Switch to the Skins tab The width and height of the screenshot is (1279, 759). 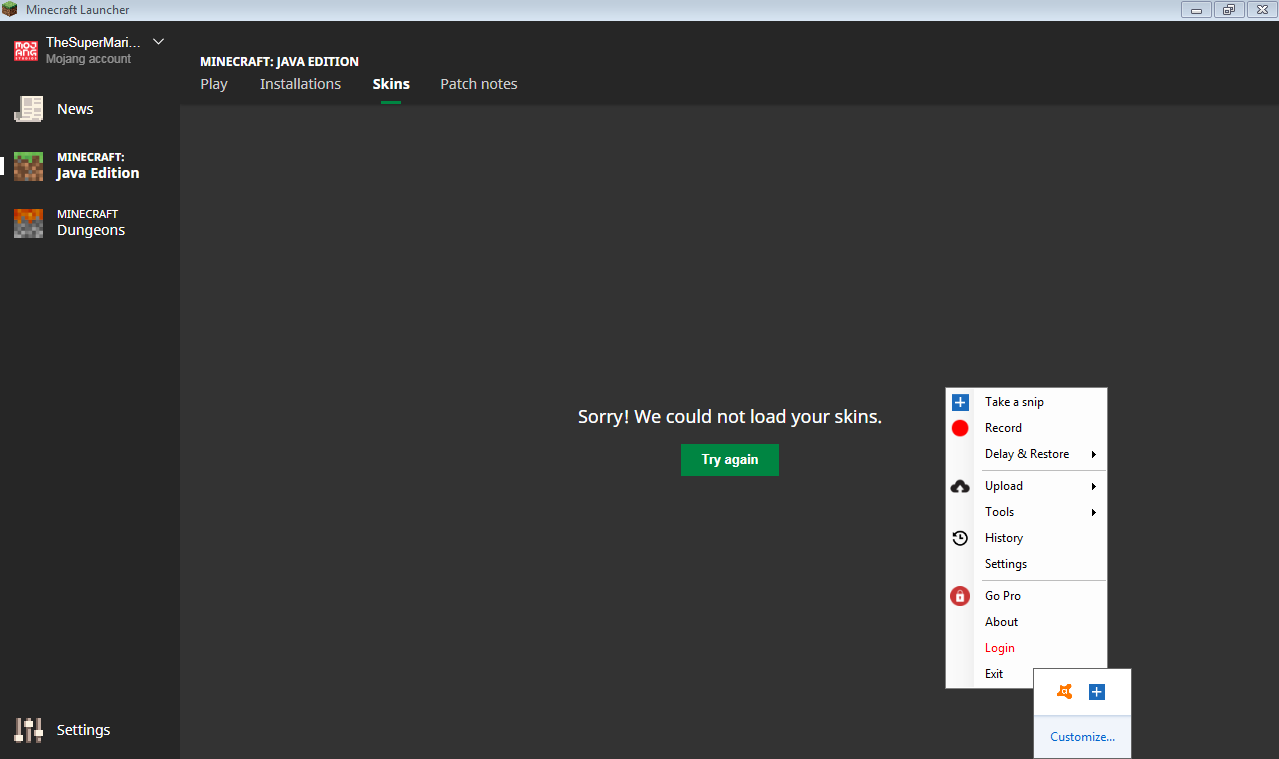coord(391,84)
